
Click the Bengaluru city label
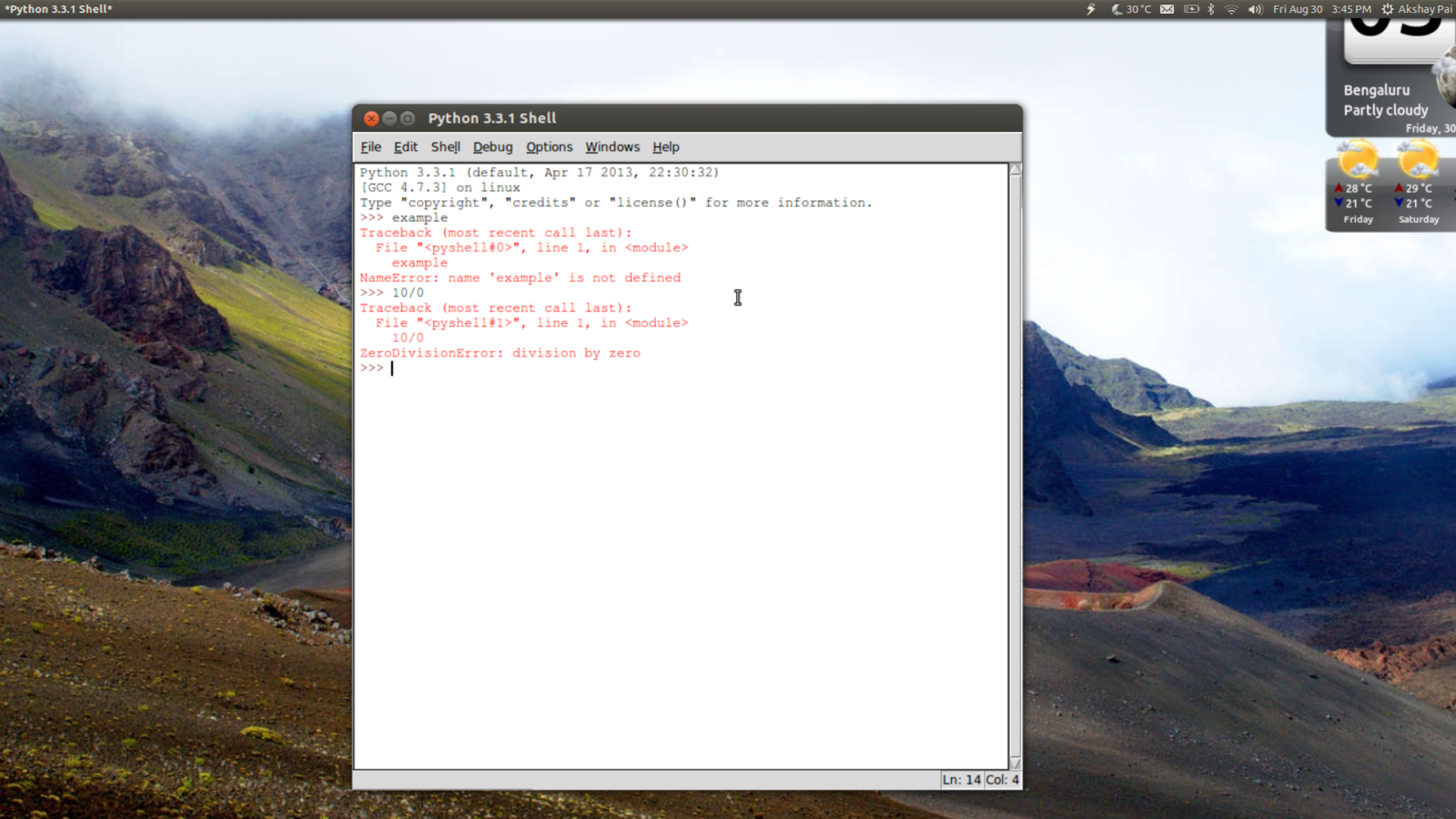pyautogui.click(x=1378, y=89)
